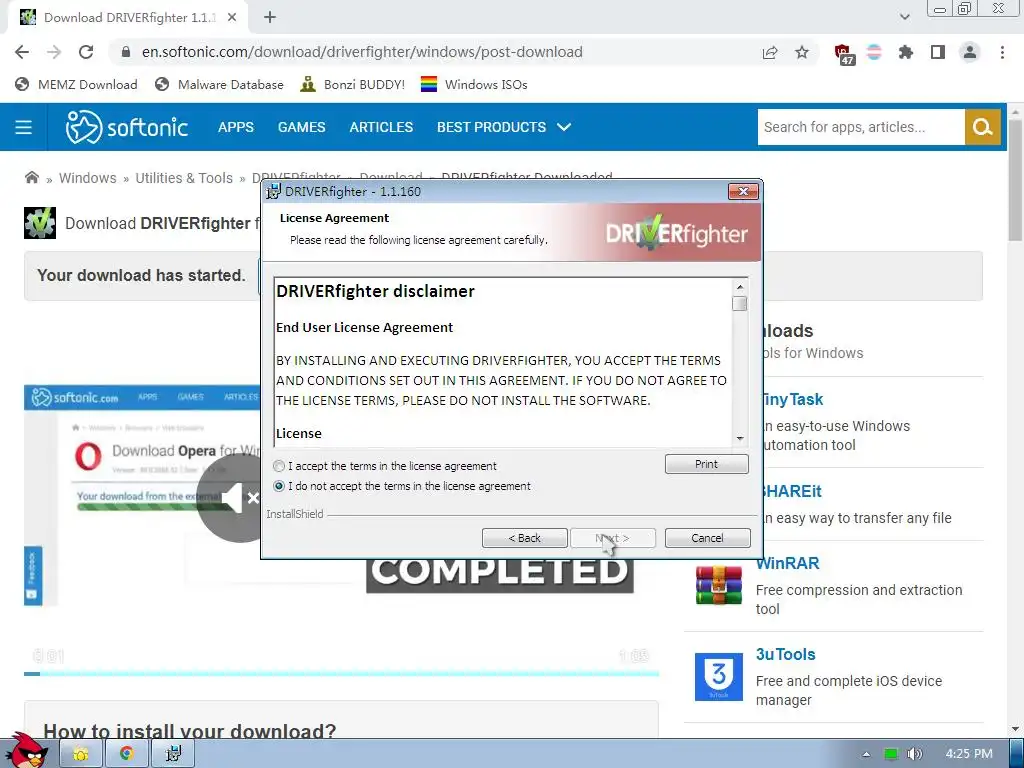This screenshot has width=1024, height=768.
Task: Reload the Softonic page
Action: 86,52
